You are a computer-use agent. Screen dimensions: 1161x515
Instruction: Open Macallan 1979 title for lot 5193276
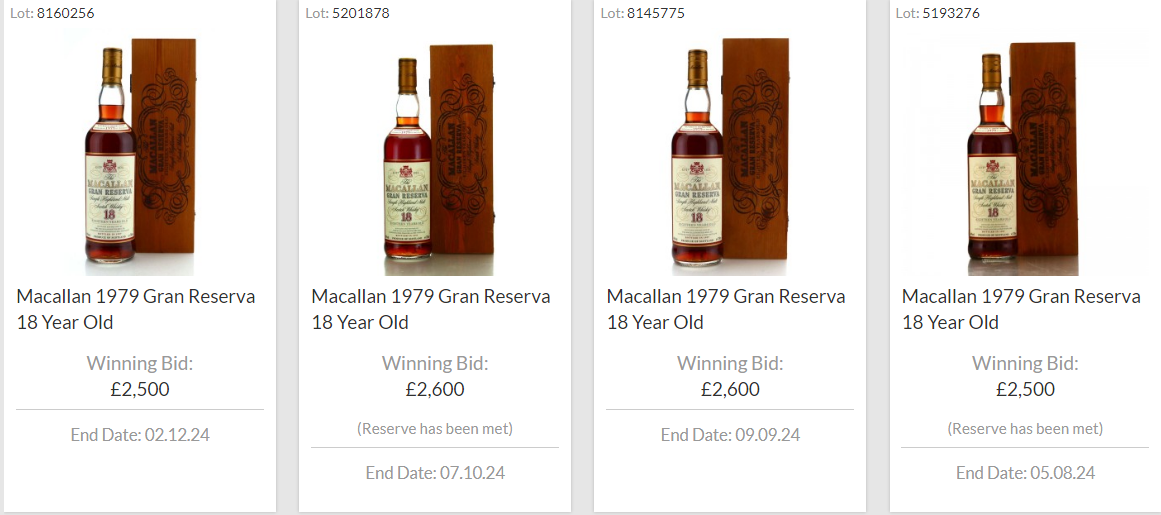[x=1021, y=309]
